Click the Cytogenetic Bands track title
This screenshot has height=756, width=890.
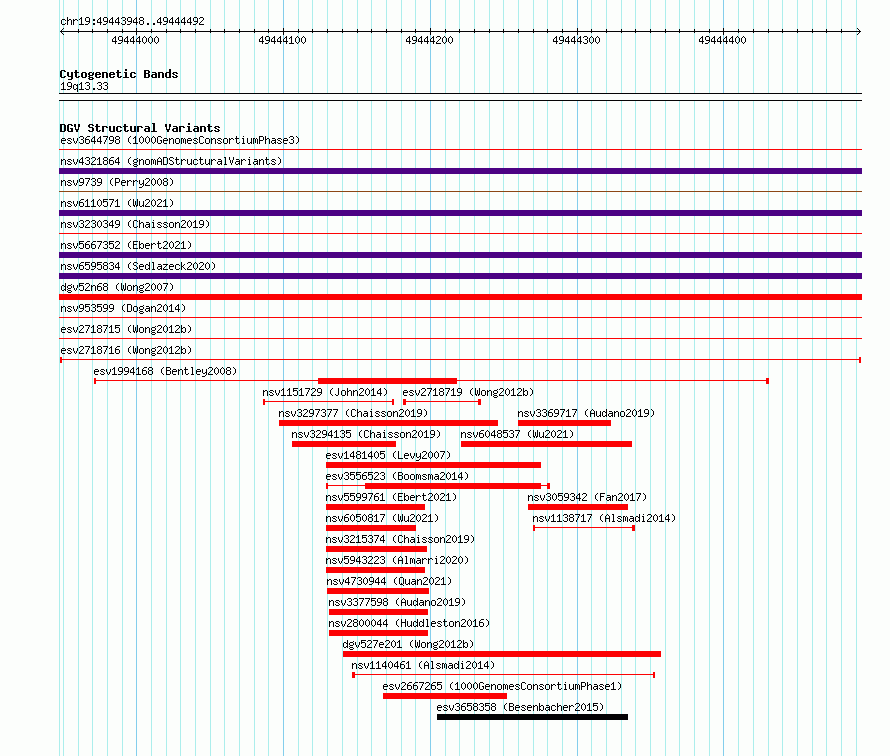point(119,74)
